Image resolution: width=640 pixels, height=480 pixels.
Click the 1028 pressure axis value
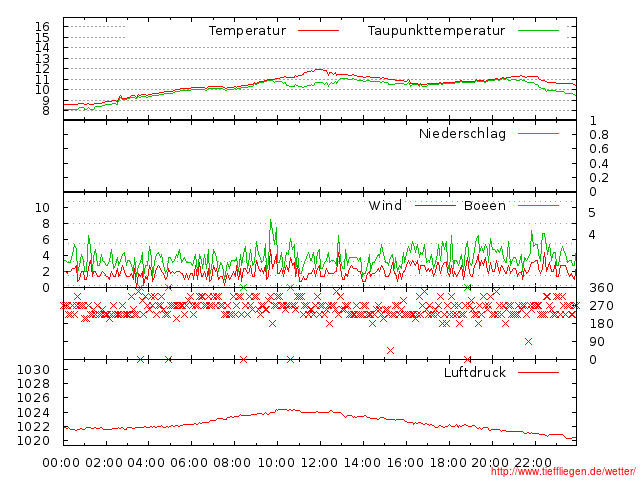(x=33, y=384)
